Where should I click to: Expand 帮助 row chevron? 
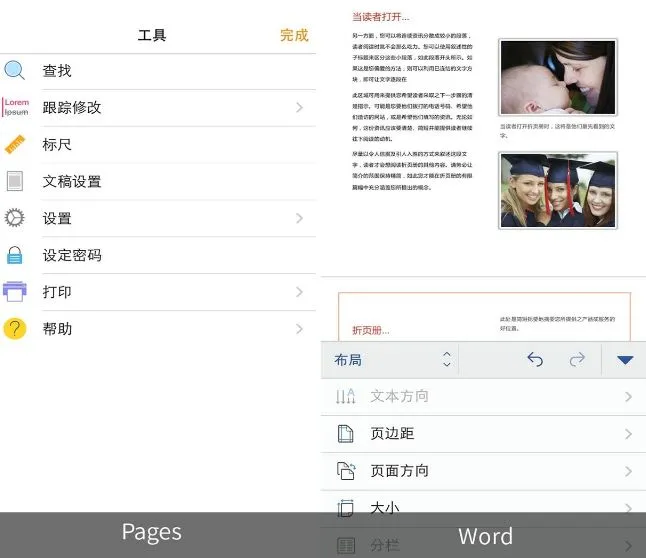pos(300,329)
